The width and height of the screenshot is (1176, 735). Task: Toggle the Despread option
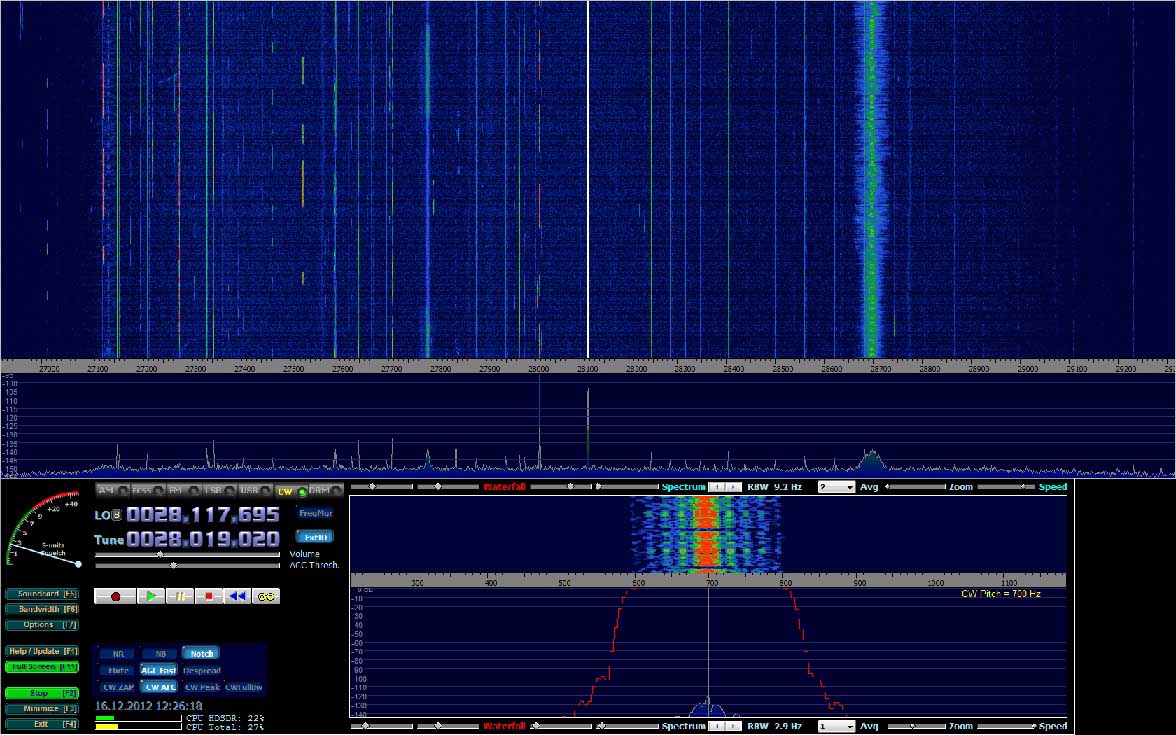[x=202, y=670]
